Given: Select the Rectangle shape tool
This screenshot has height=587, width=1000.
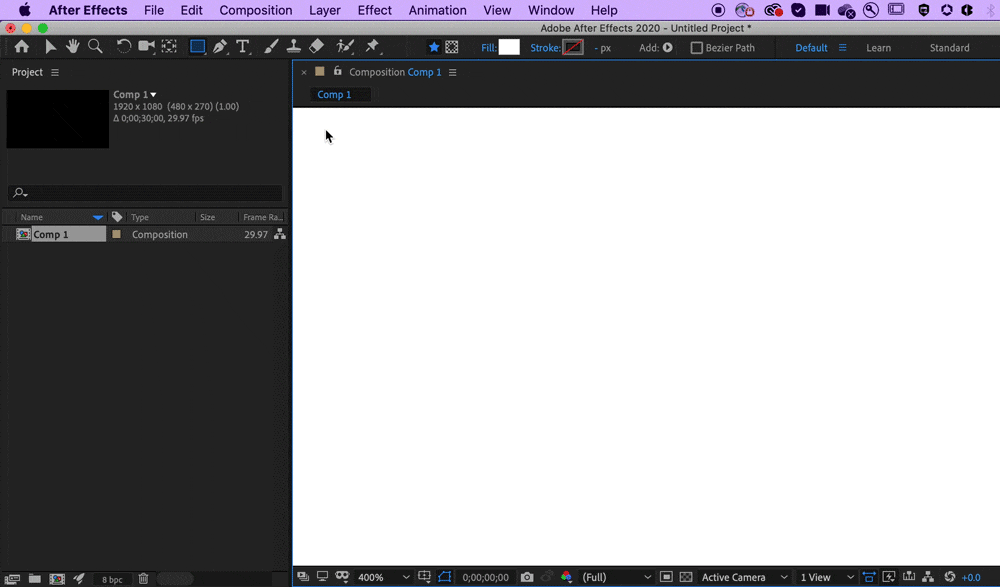Looking at the screenshot, I should click(198, 47).
